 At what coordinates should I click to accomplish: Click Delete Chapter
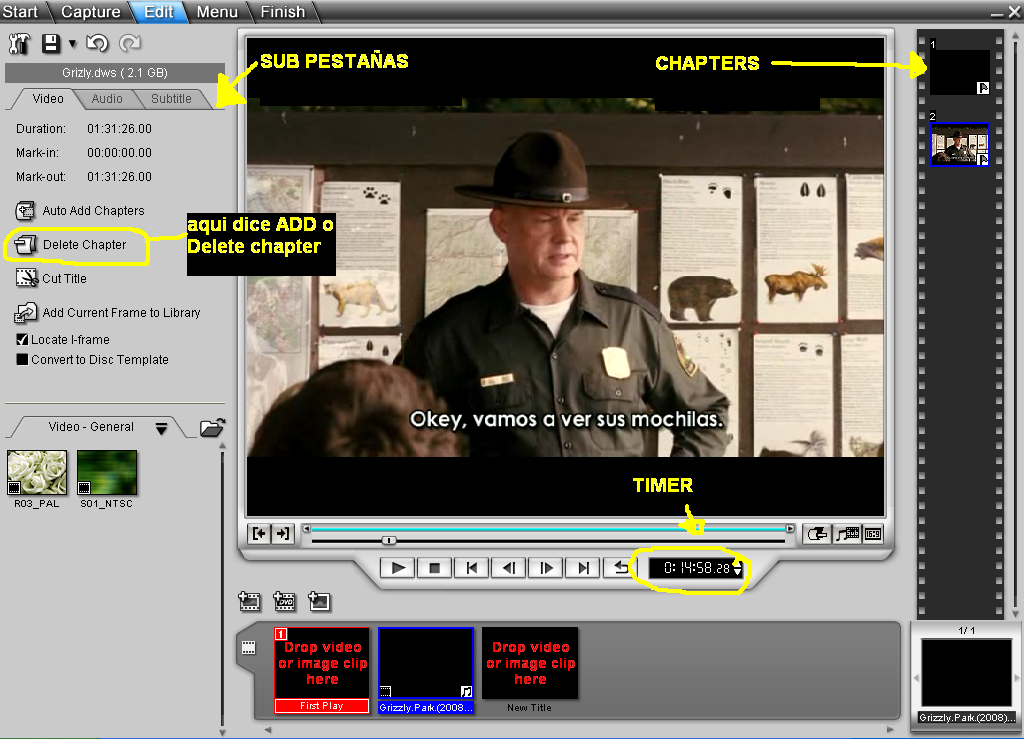click(71, 245)
